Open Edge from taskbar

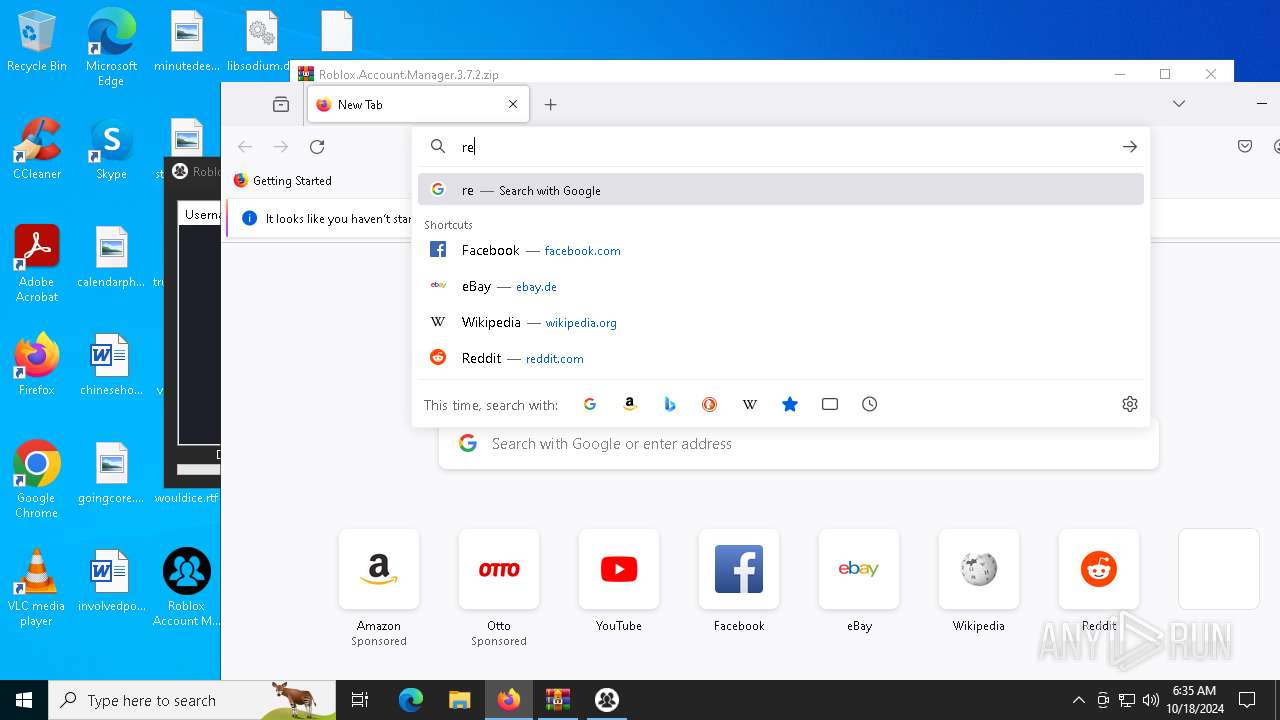coord(411,700)
